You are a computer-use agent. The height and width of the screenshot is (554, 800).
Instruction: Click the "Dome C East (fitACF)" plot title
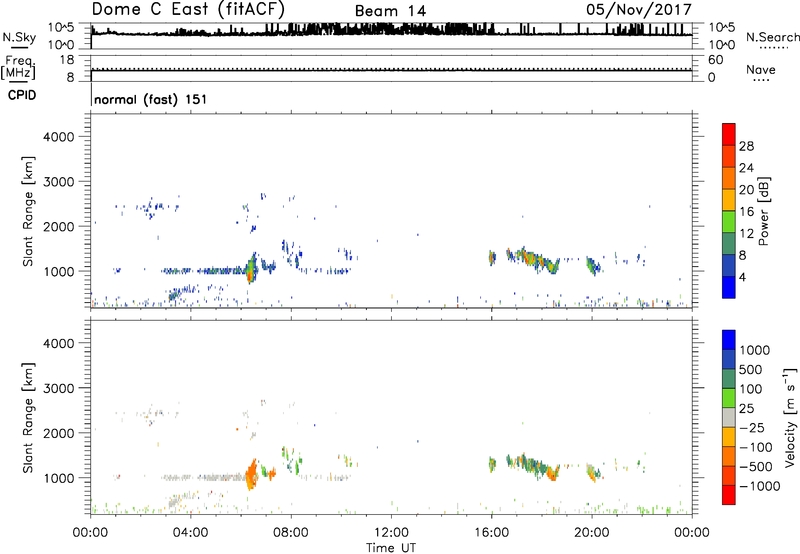(x=188, y=9)
